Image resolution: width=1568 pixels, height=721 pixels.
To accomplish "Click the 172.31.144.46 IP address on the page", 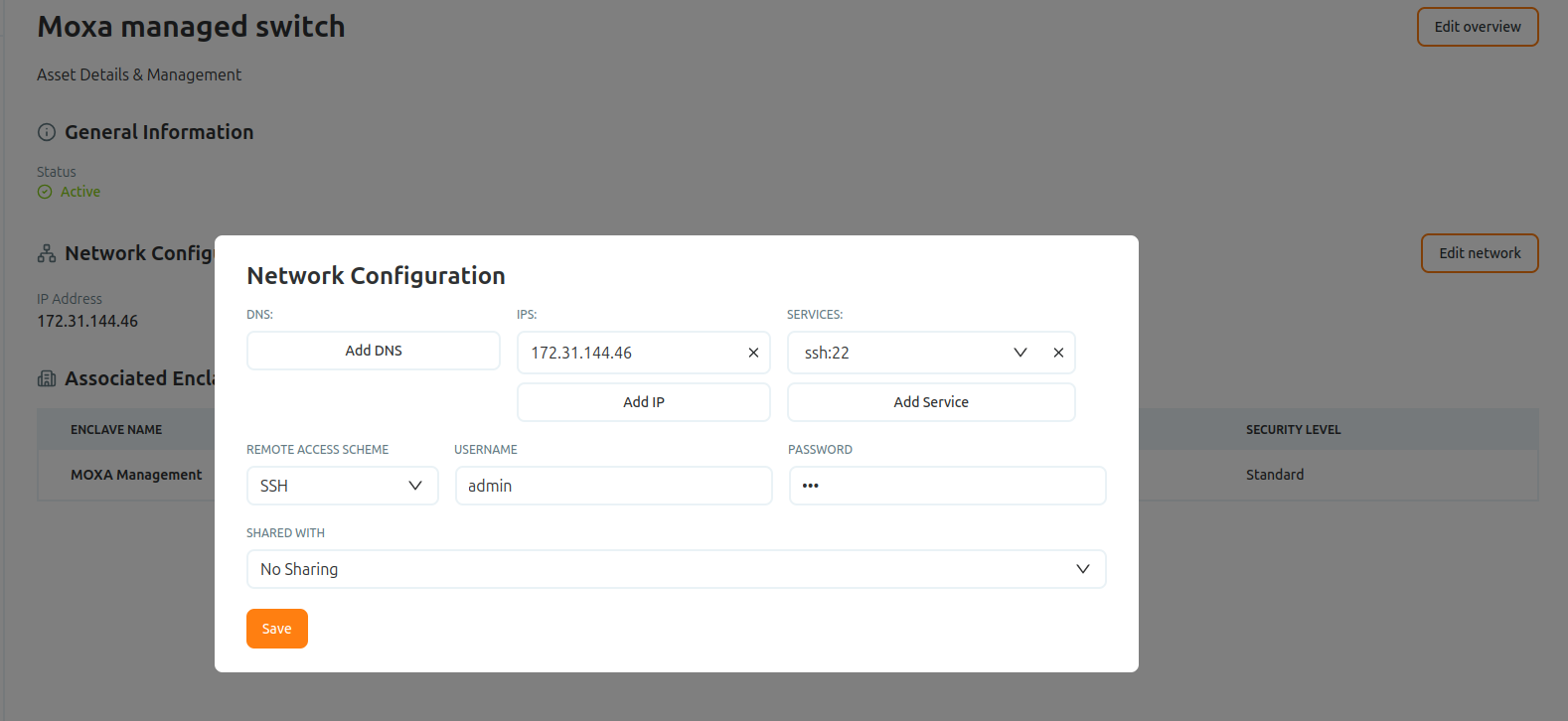I will (87, 321).
